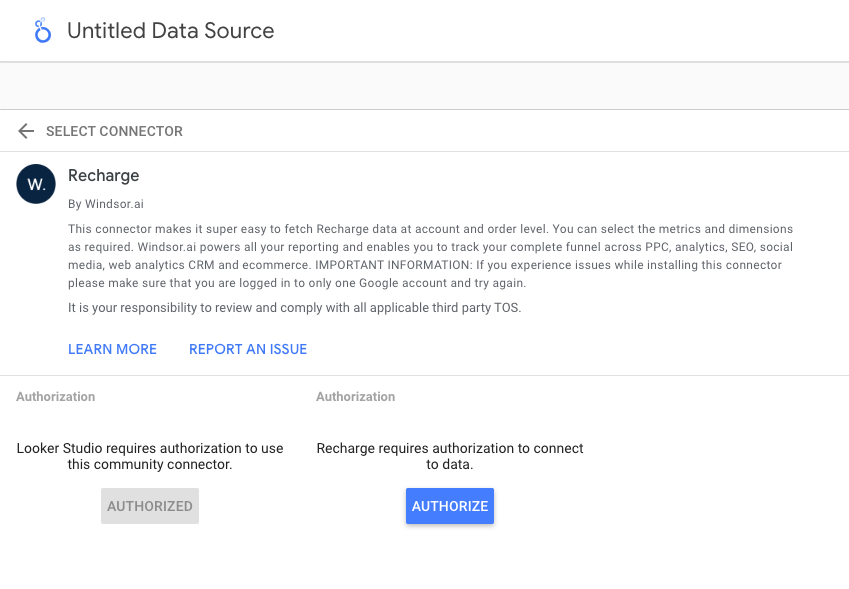Screen dimensions: 849x589
Task: Click the Looker Studio logo icon
Action: (42, 31)
